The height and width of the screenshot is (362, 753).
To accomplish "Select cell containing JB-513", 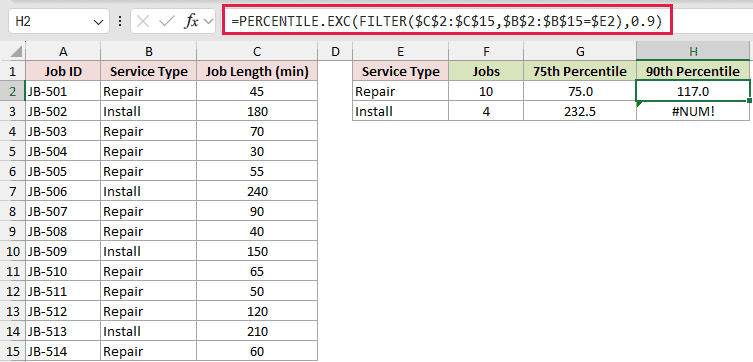I will pos(63,331).
